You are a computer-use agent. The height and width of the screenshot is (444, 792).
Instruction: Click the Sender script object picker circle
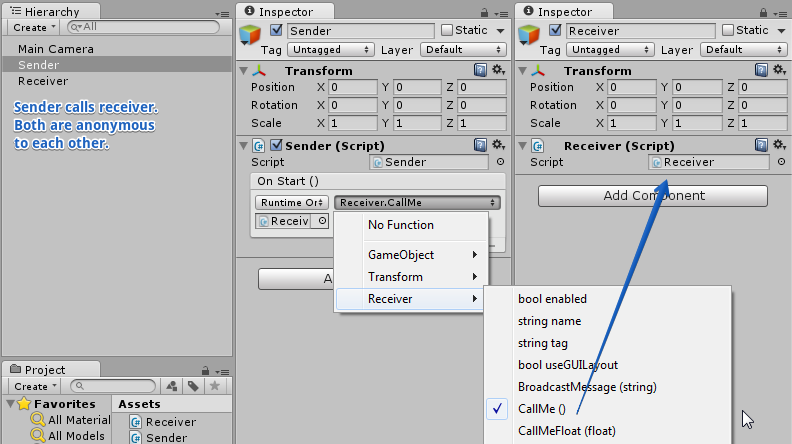(500, 162)
